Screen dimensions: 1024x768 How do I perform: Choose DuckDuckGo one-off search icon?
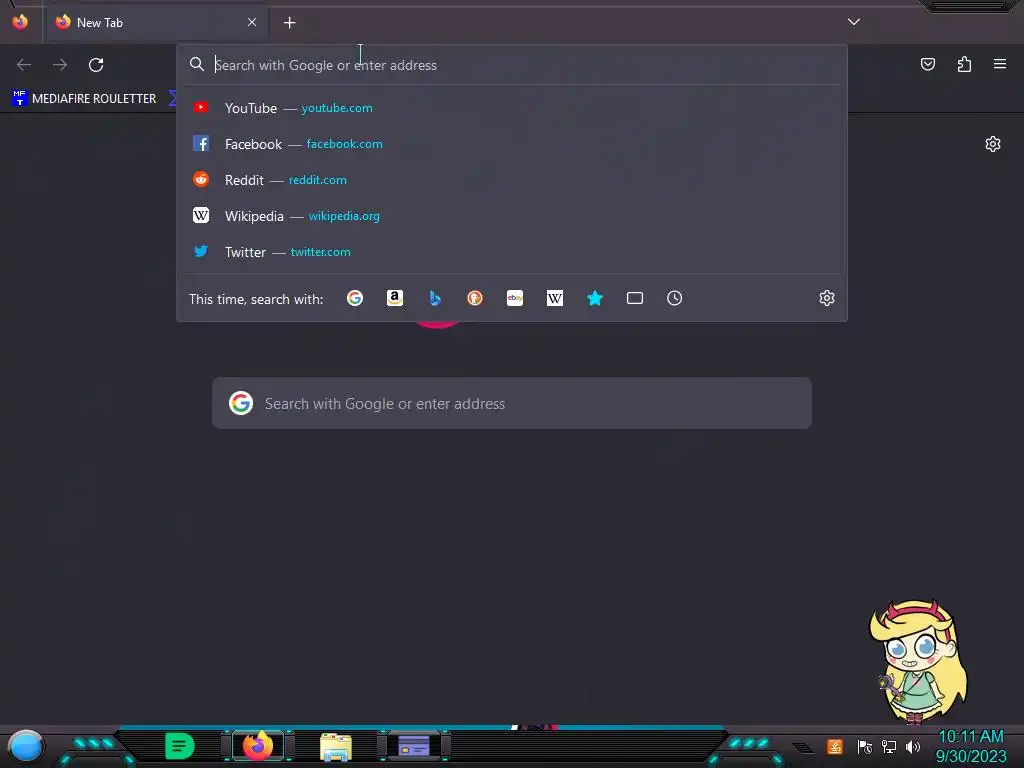pyautogui.click(x=475, y=298)
